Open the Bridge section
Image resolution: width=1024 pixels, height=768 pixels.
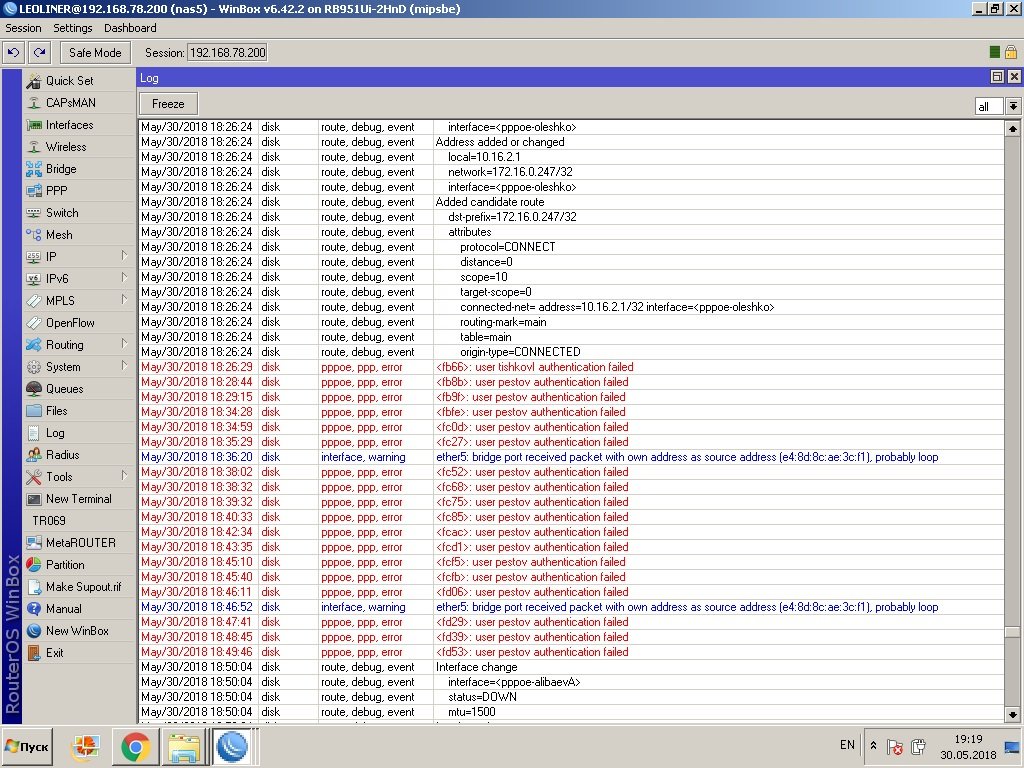coord(61,169)
